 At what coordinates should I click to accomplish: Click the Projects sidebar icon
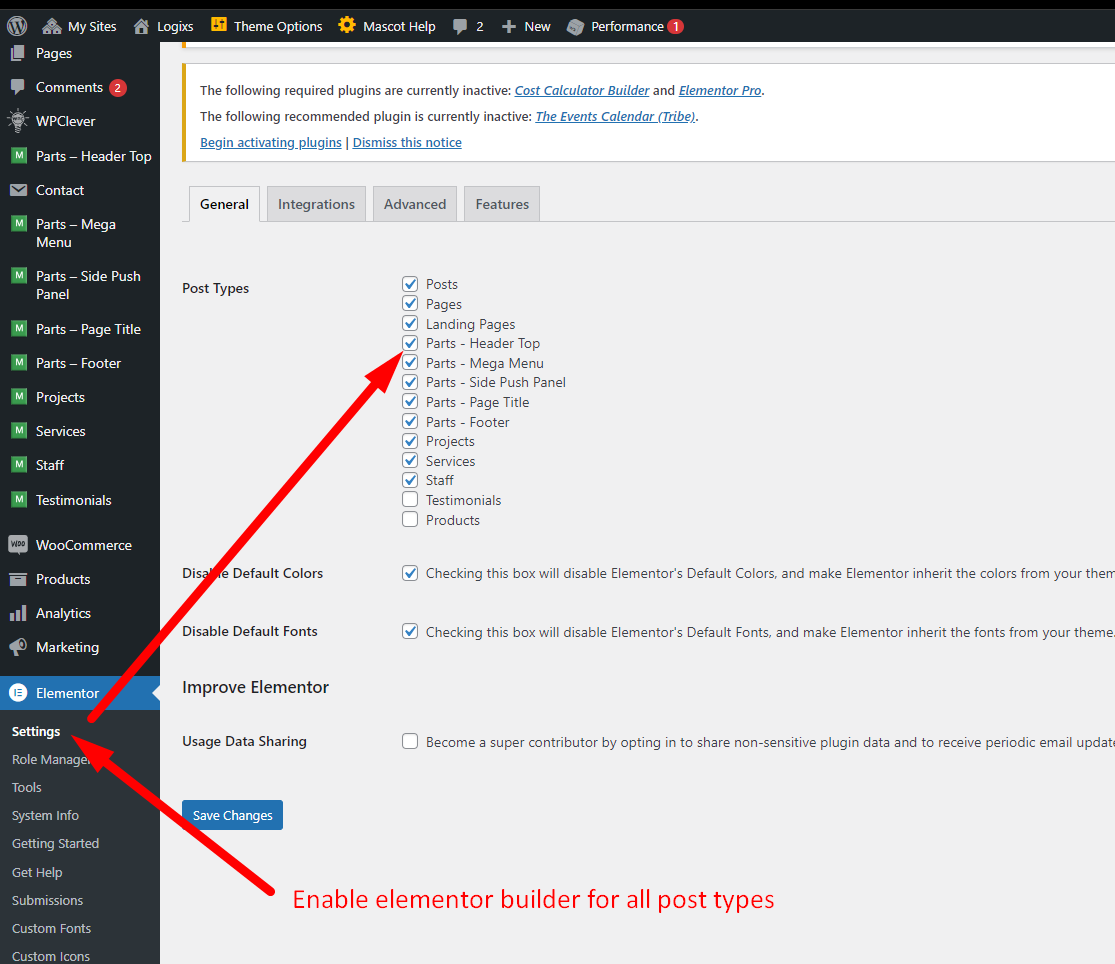tap(19, 396)
